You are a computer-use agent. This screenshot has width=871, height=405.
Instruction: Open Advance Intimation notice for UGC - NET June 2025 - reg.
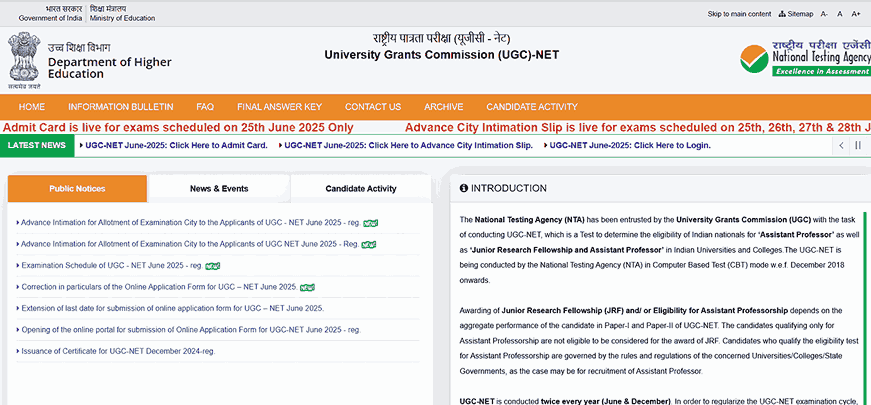coord(191,223)
